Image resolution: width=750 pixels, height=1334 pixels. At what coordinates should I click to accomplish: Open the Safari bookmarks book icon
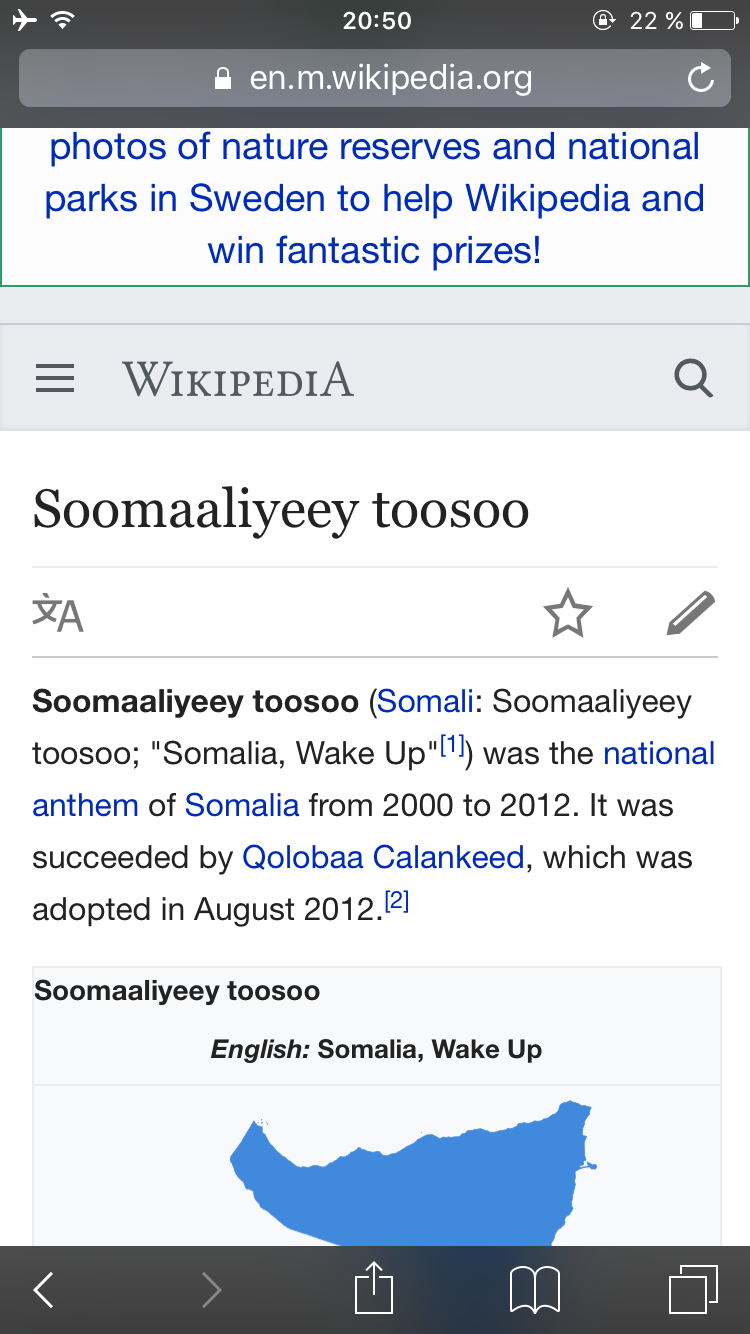[535, 1290]
